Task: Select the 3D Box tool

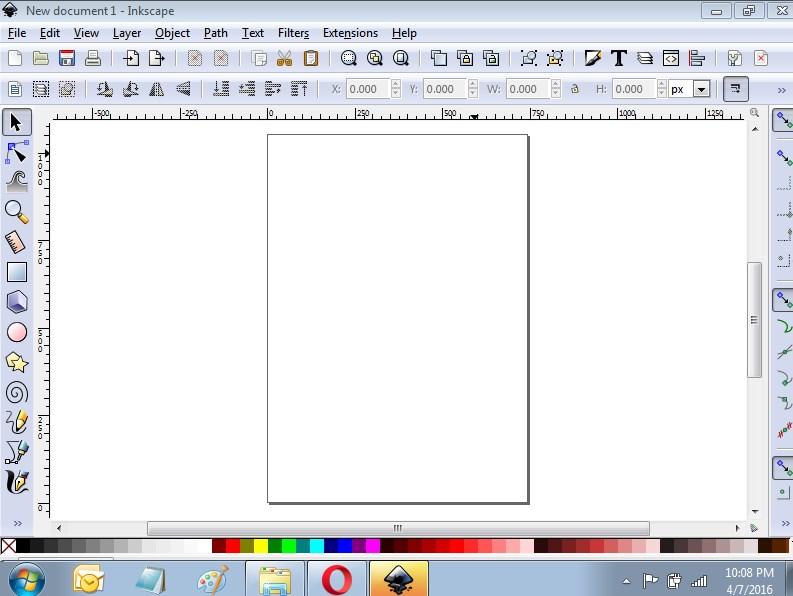Action: (x=17, y=302)
